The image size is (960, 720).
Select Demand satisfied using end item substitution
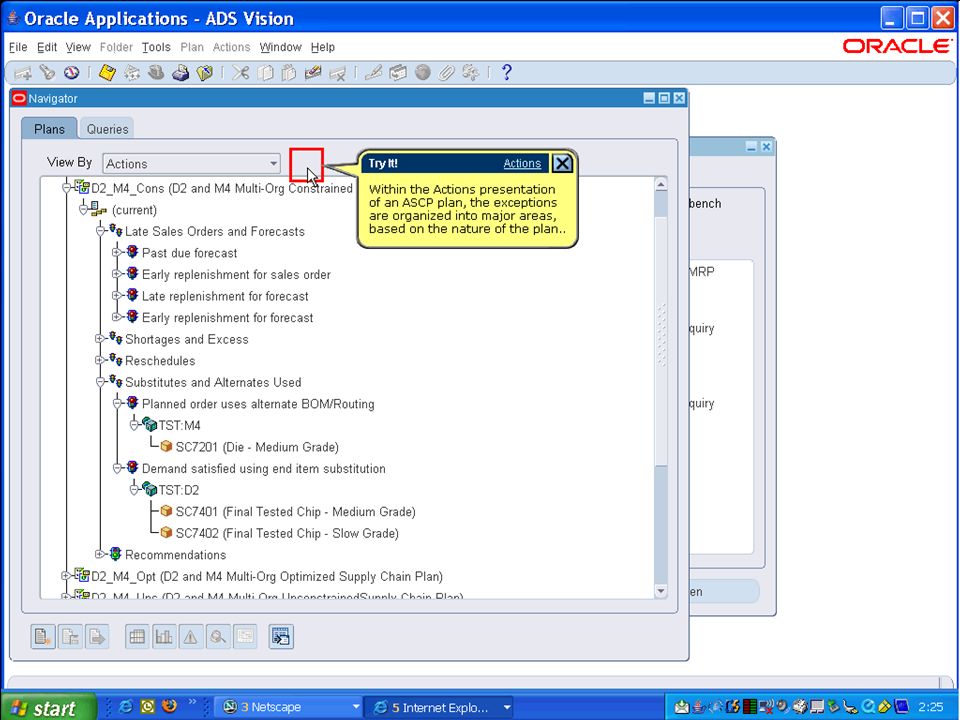pos(264,468)
